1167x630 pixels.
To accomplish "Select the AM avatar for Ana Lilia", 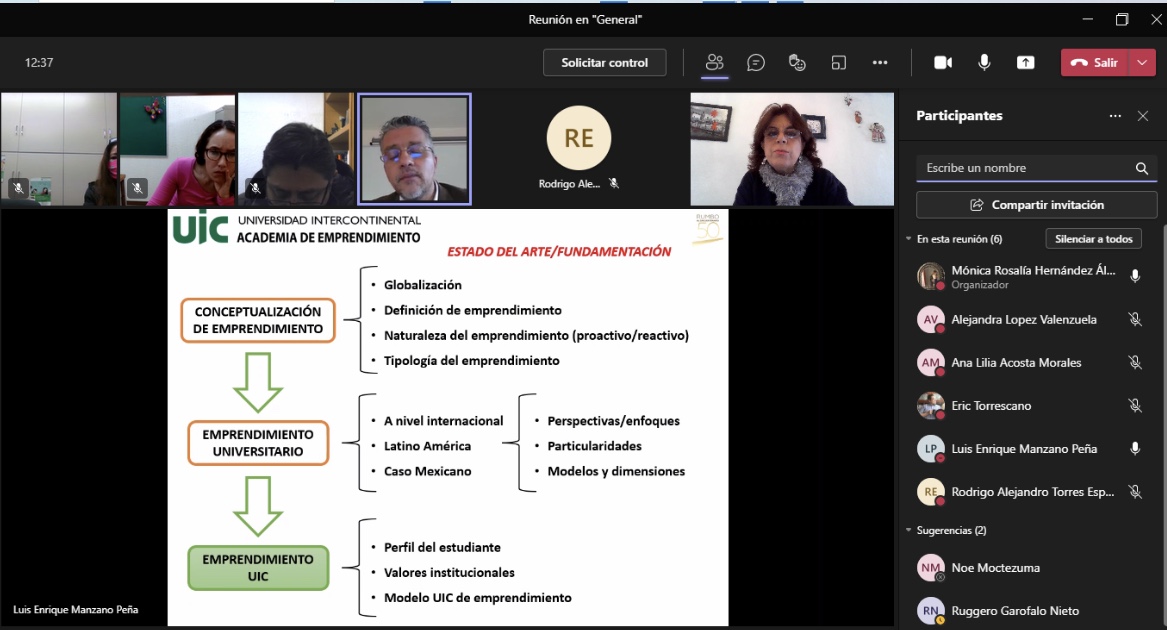I will point(930,363).
